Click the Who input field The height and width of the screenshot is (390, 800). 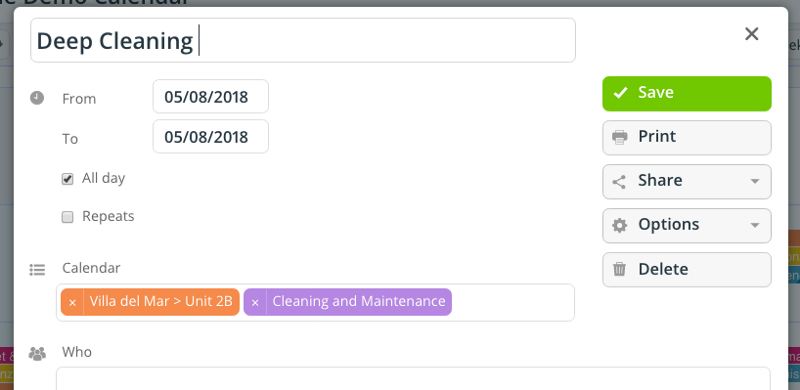coord(413,378)
